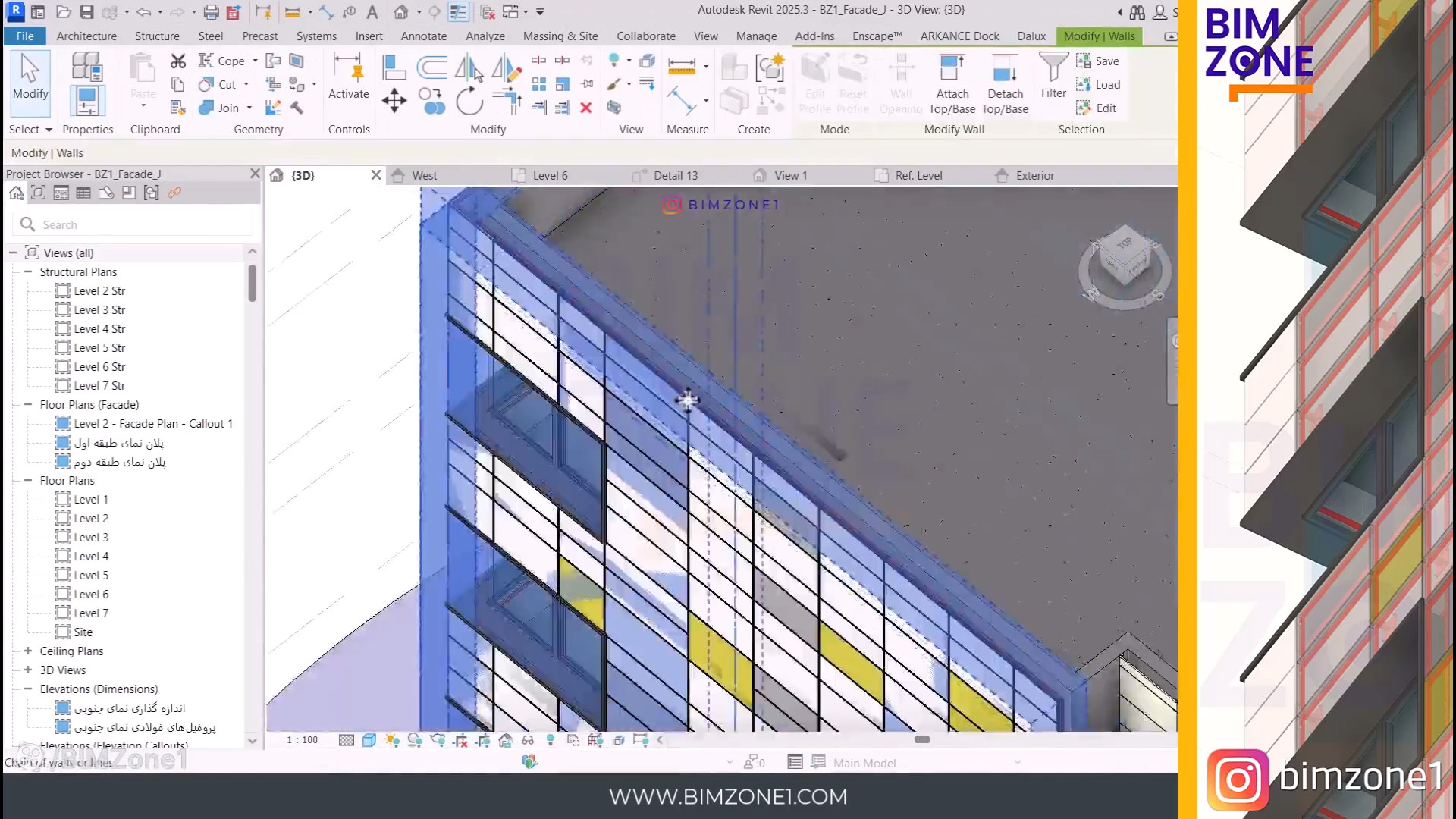Click the 1 : 100 view scale

point(302,740)
